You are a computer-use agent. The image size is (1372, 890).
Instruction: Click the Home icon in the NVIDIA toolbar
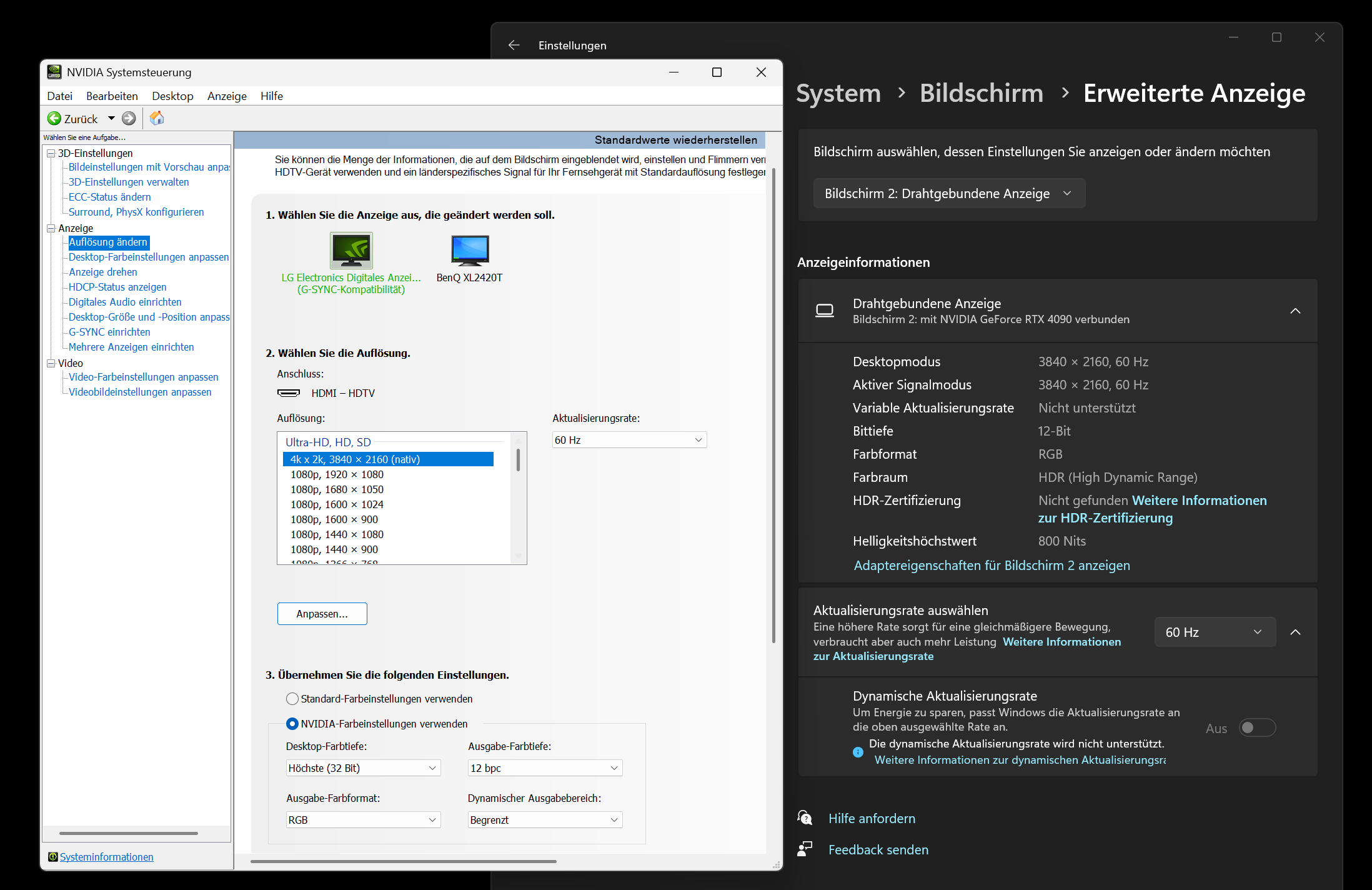point(157,118)
